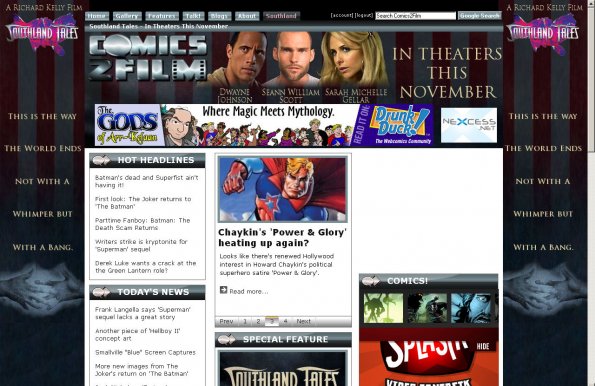Click the speech bubble icon beside Special Feature
The width and height of the screenshot is (595, 386).
tap(227, 339)
